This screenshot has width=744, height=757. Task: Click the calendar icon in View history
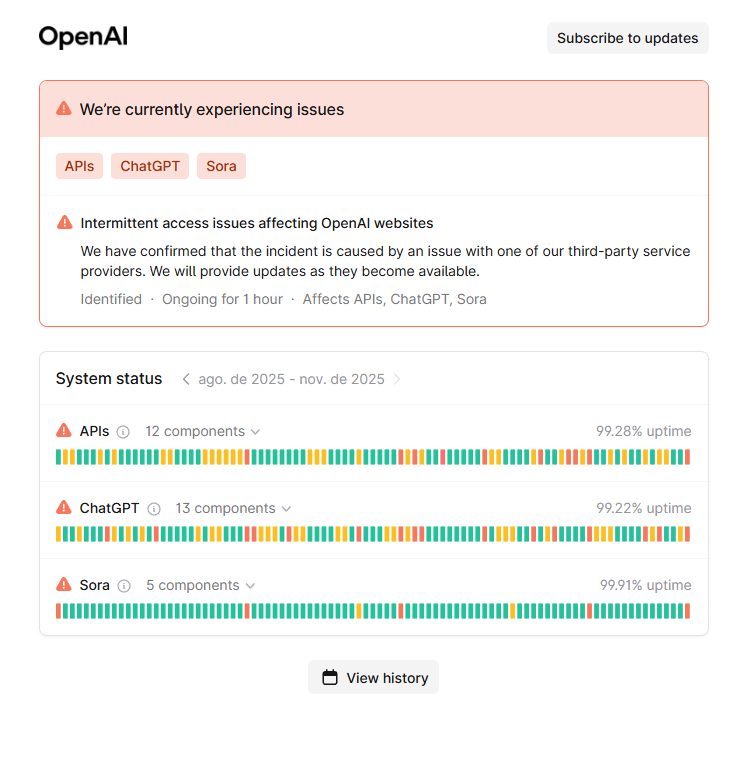pos(330,678)
